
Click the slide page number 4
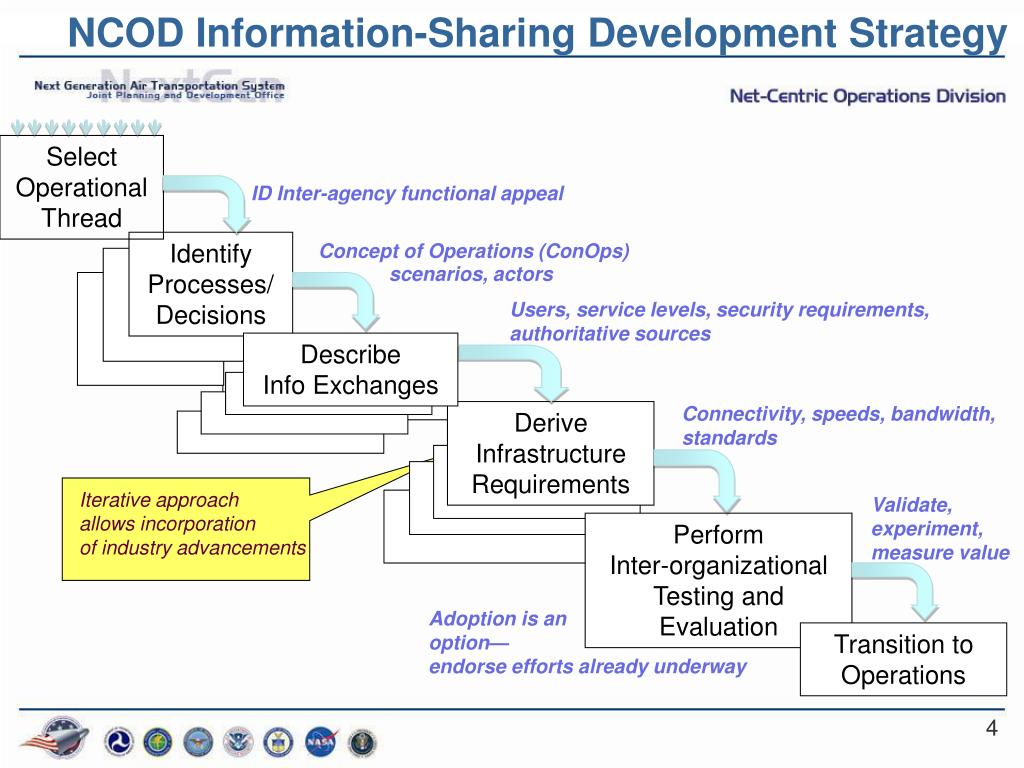coord(991,728)
